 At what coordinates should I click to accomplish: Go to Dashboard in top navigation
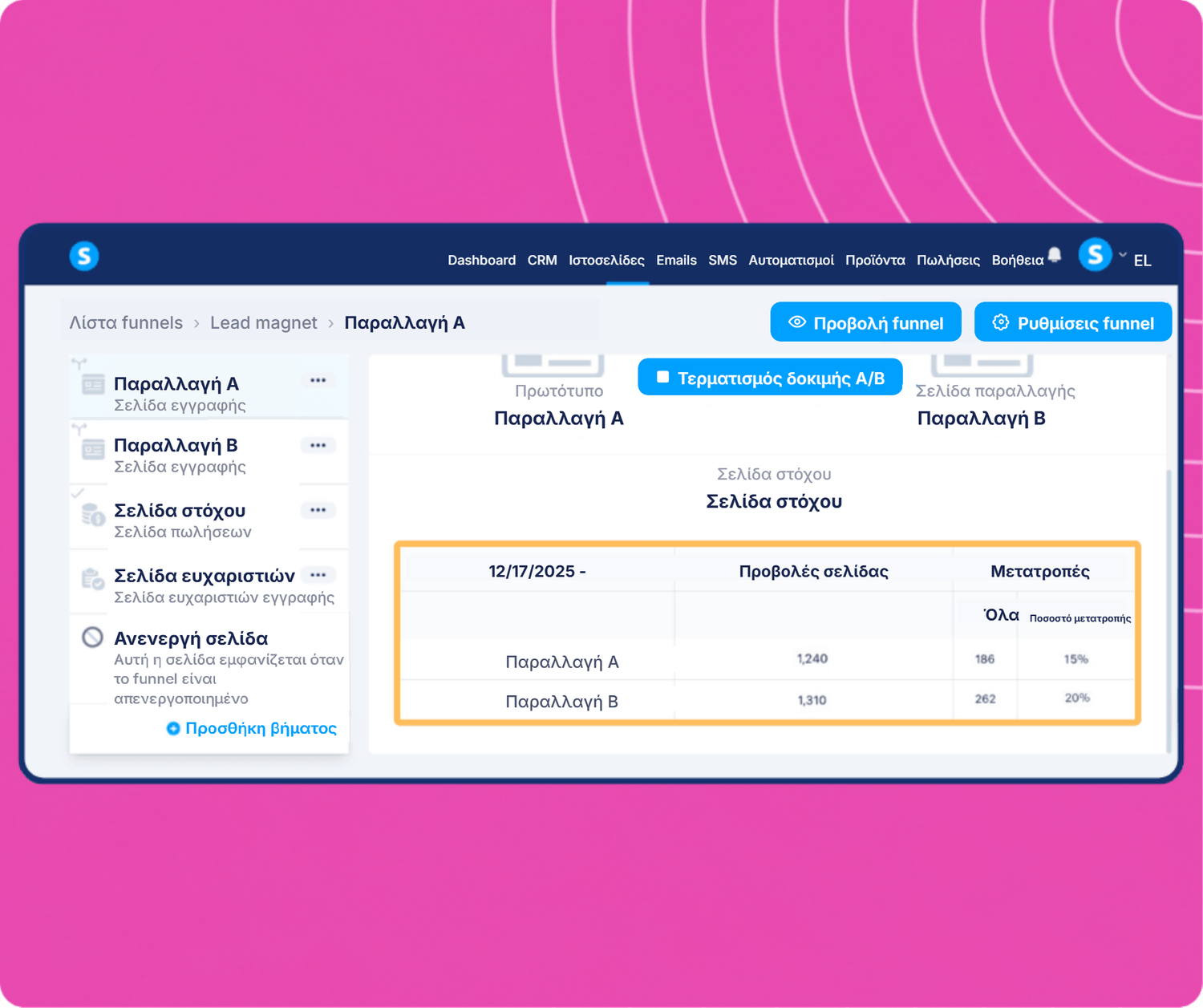[481, 261]
